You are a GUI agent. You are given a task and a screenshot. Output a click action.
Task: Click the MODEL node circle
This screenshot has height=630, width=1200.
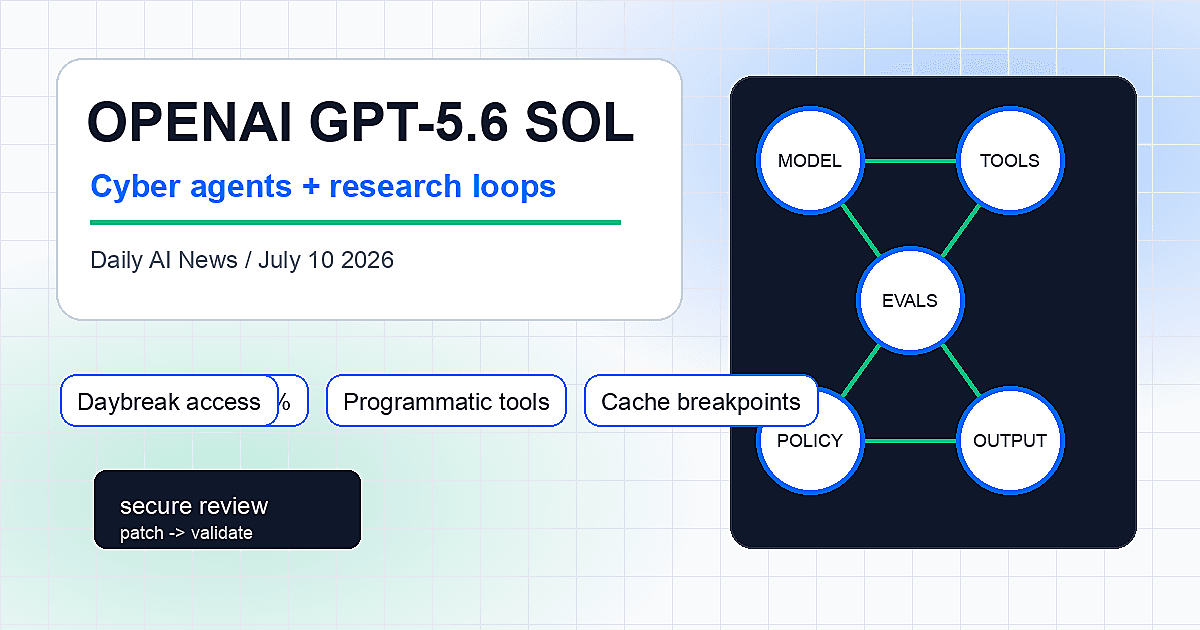(x=810, y=161)
